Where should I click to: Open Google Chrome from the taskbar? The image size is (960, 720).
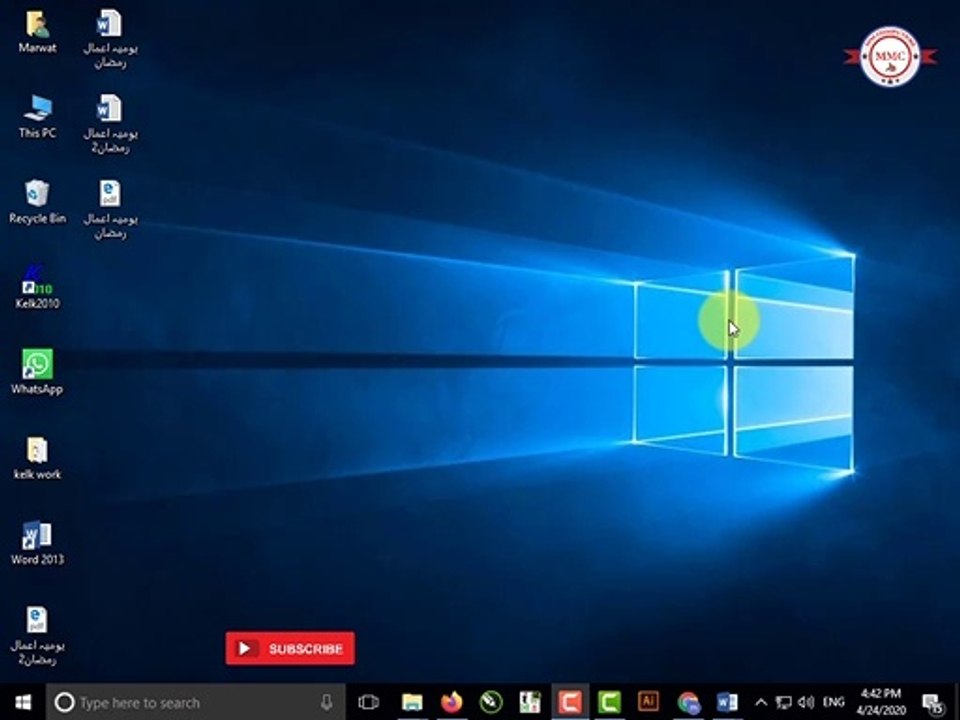[688, 702]
